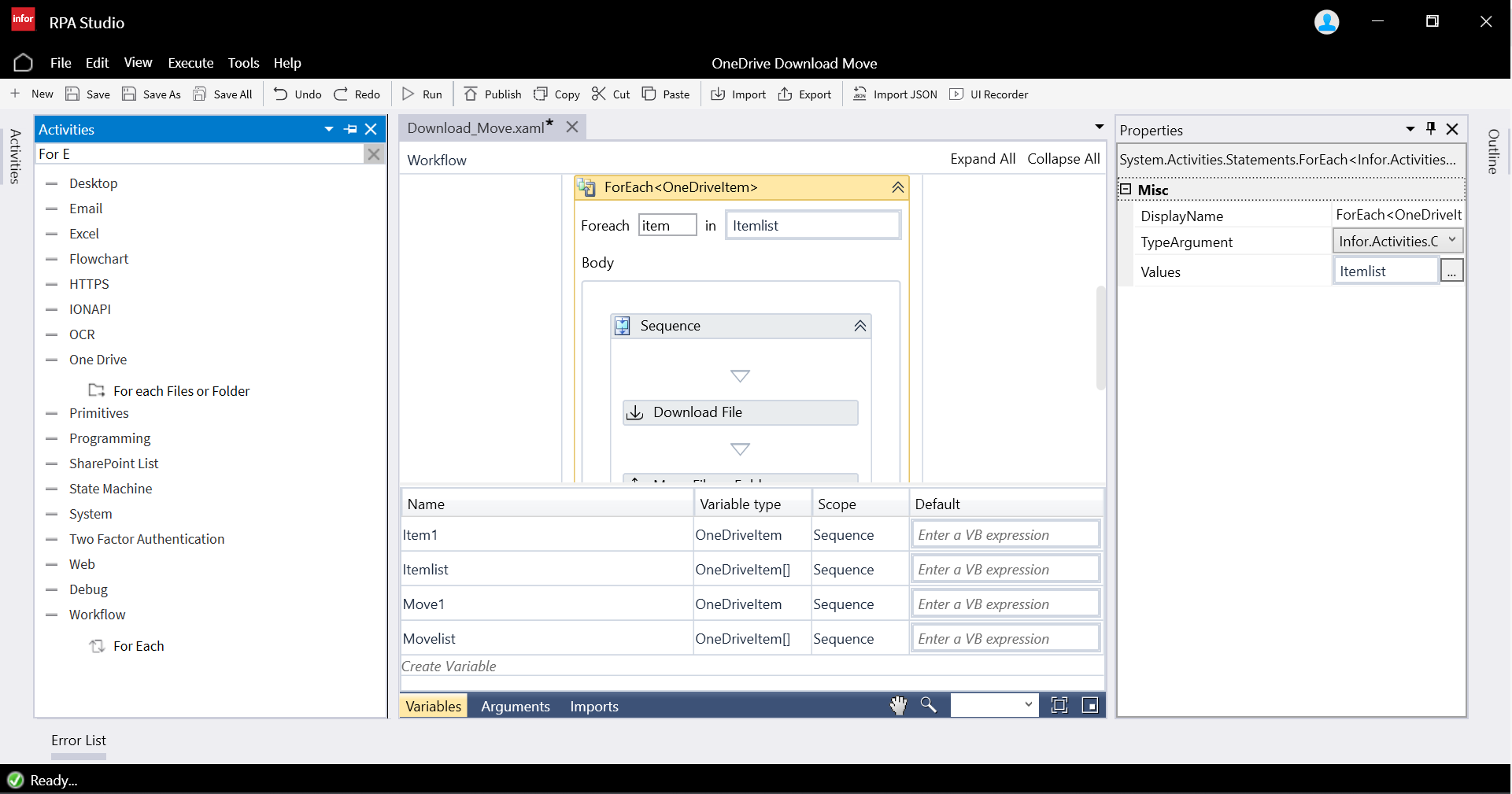Pin the Properties panel
The width and height of the screenshot is (1512, 794).
[x=1431, y=129]
